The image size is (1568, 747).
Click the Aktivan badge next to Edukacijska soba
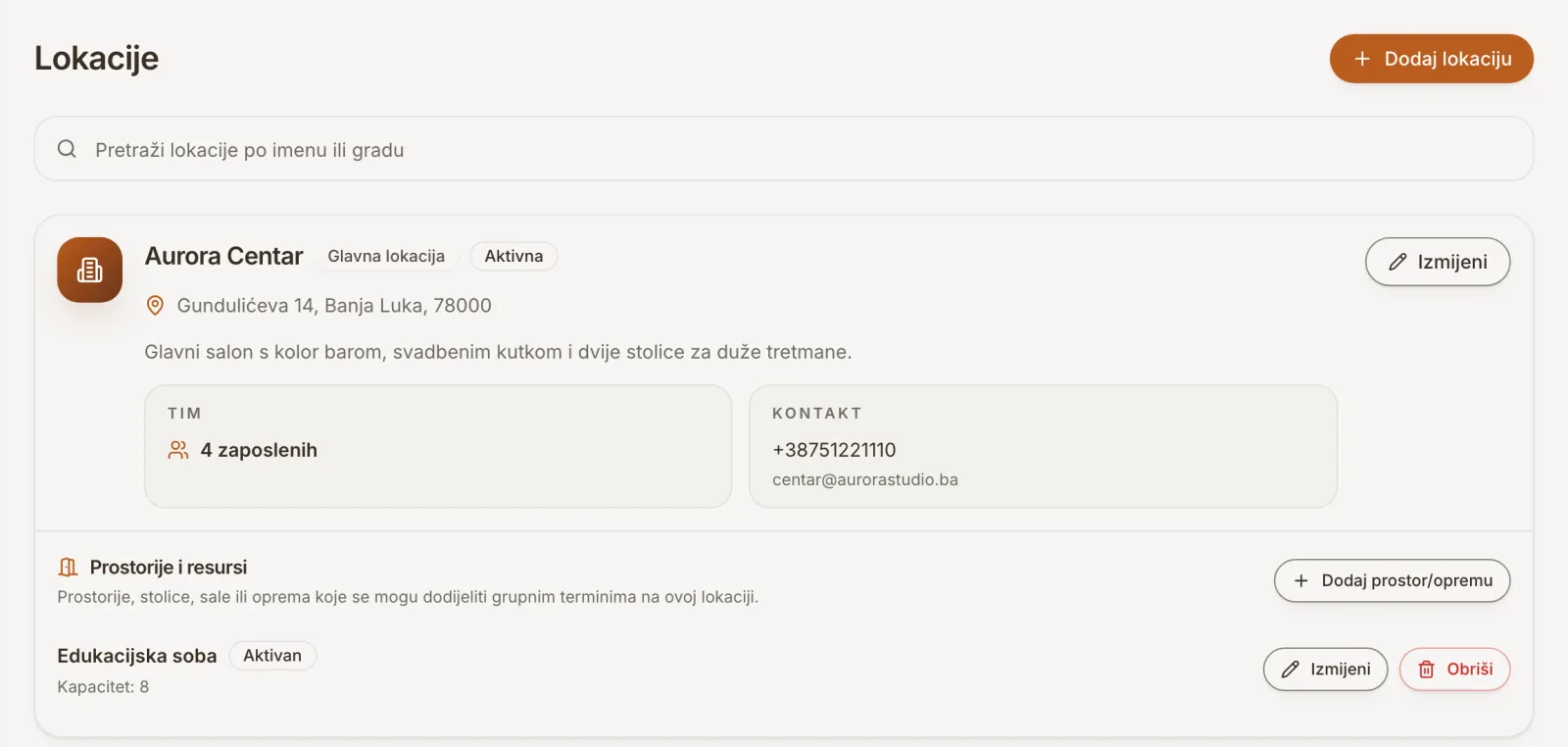pos(272,655)
